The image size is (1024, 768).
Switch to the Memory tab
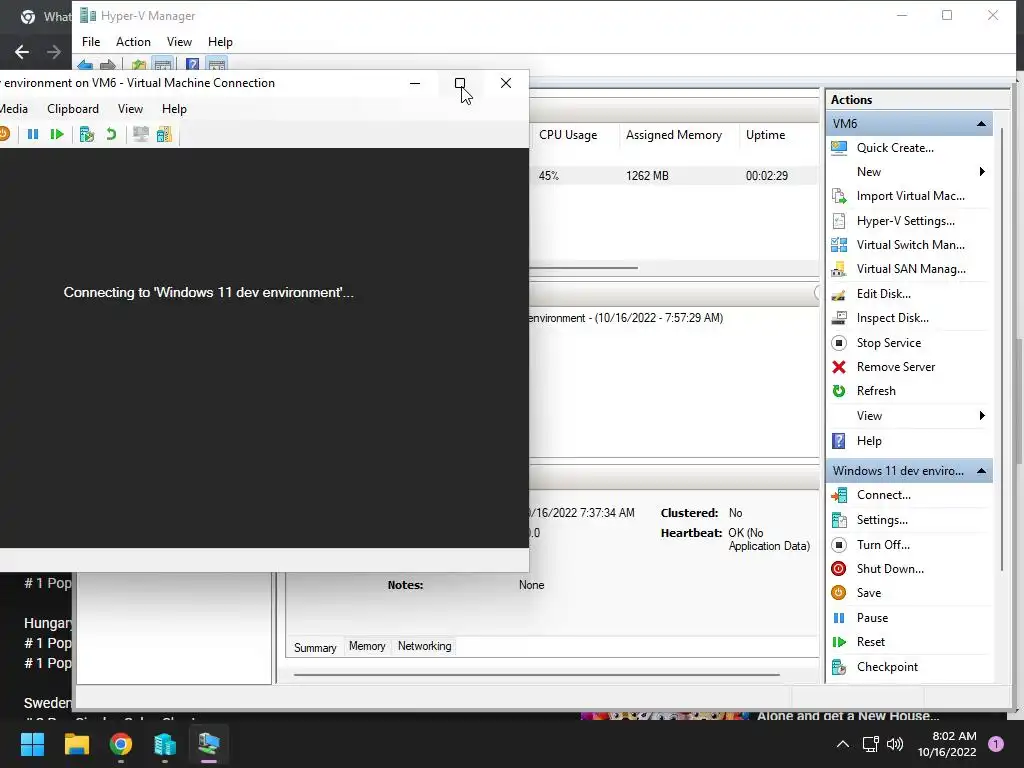[367, 646]
